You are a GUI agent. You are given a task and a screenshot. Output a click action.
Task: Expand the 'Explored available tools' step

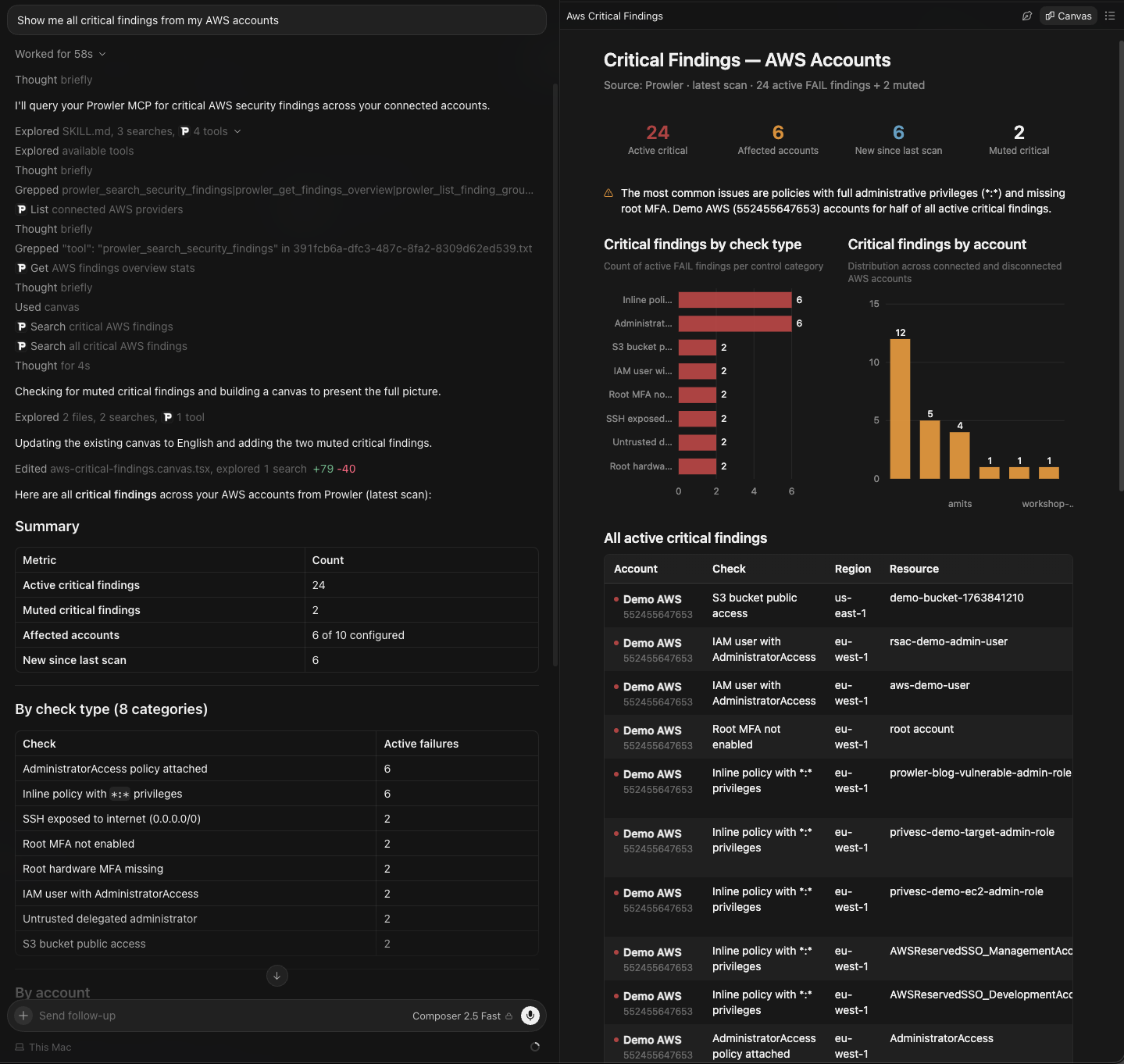74,151
